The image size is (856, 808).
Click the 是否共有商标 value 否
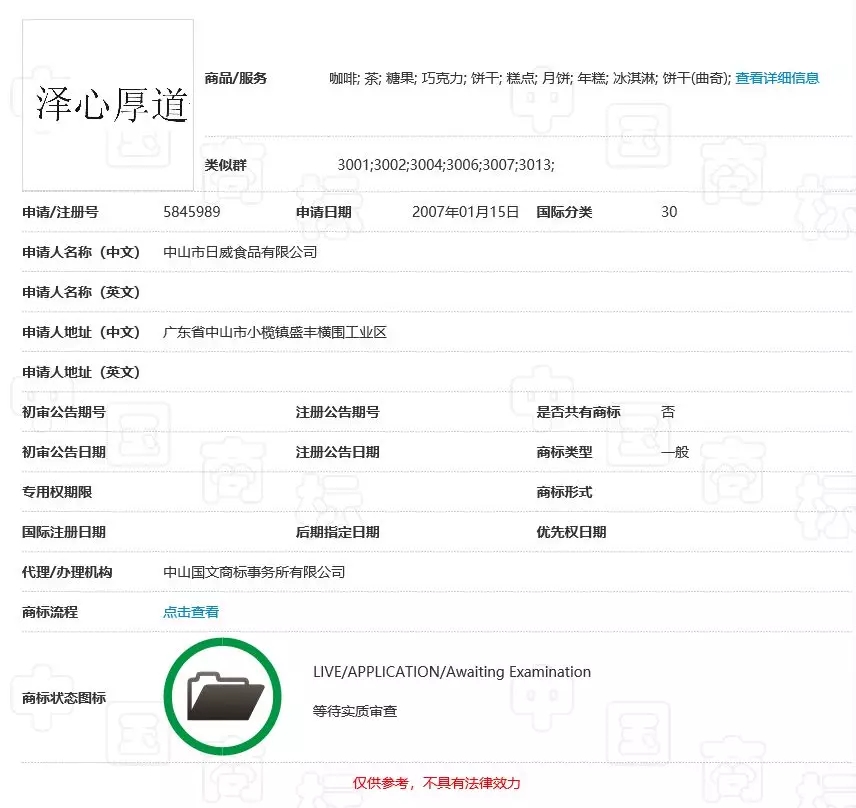[668, 412]
